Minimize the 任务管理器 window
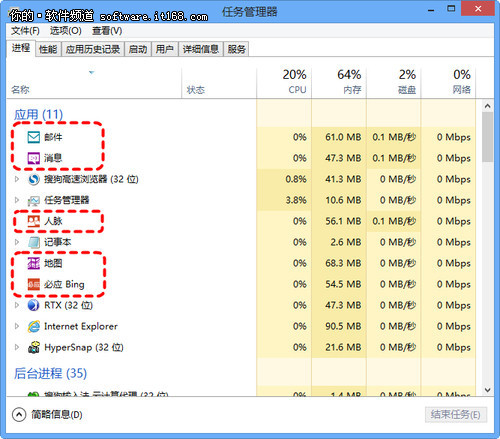Screen dimensions: 500x439 (x=431, y=9)
